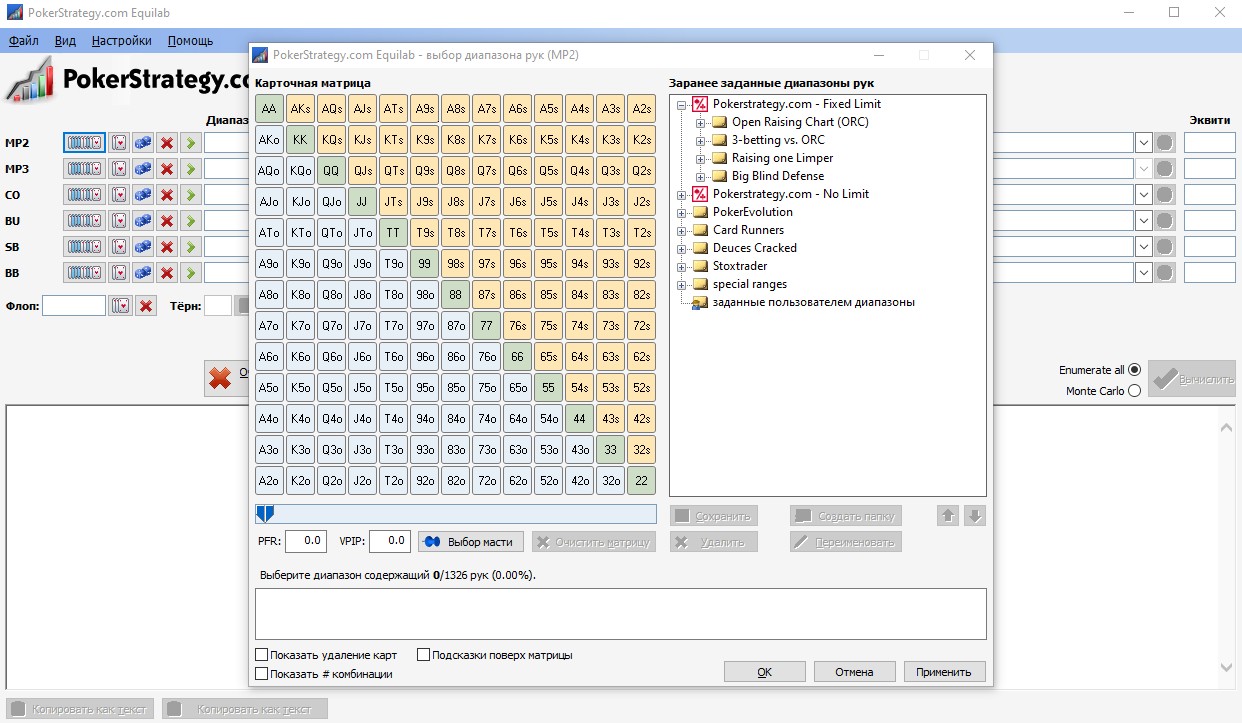1242x723 pixels.
Task: Click the down arrow of results scrollbar
Action: point(1228,667)
